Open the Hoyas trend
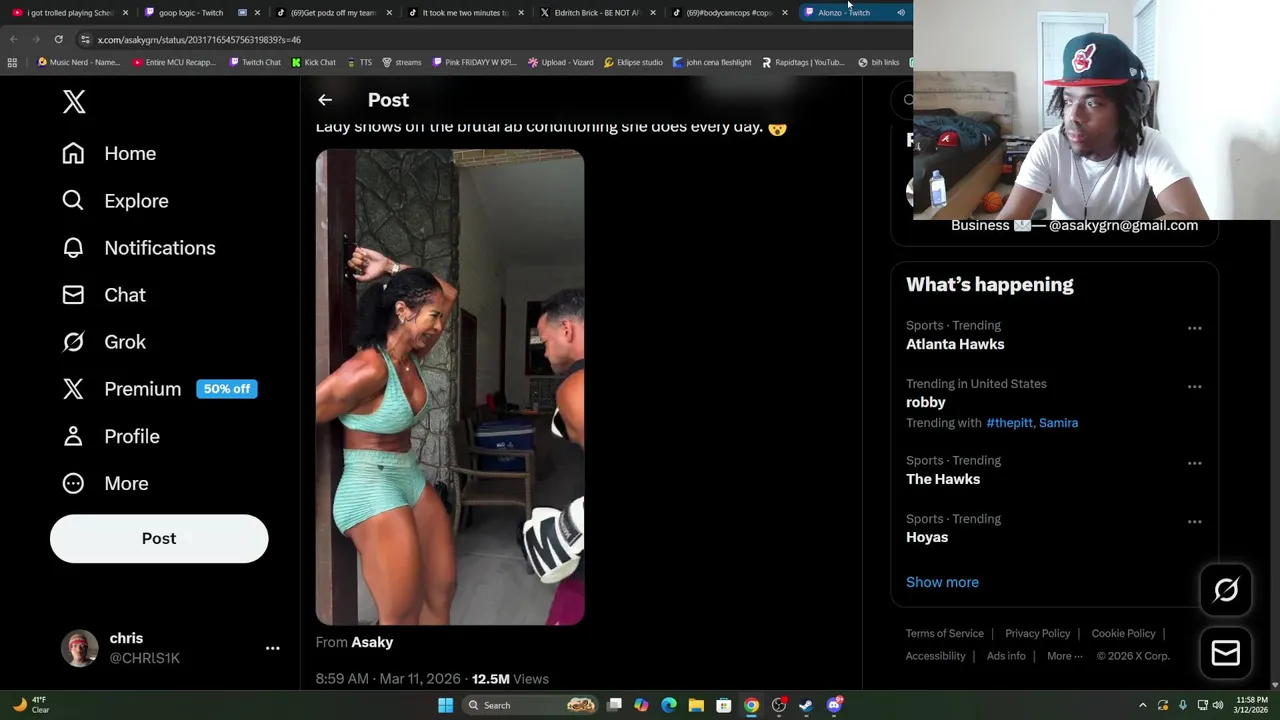 click(927, 537)
